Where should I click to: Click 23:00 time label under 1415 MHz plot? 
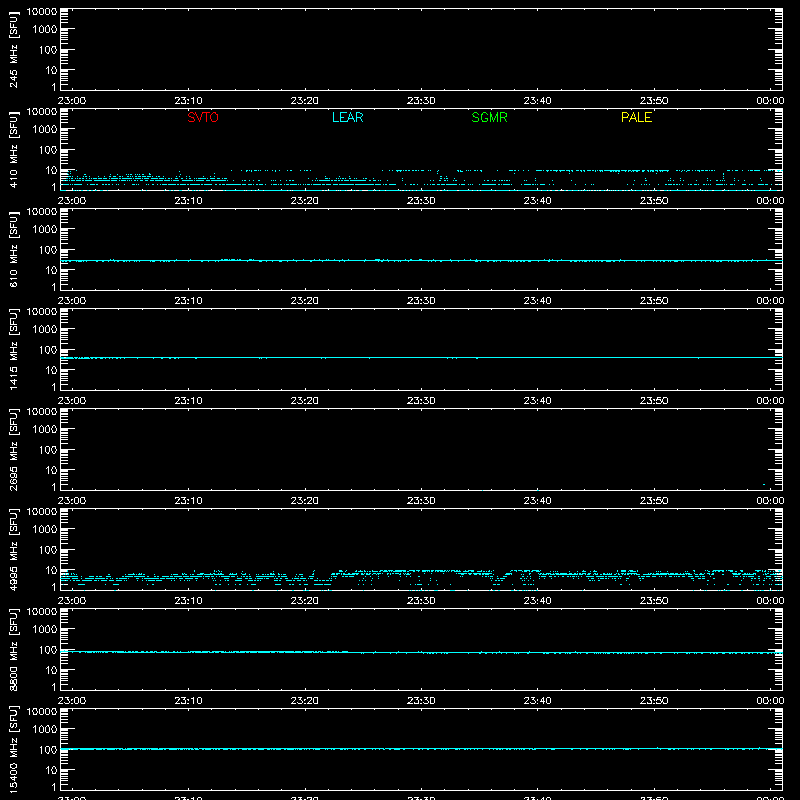(x=71, y=401)
